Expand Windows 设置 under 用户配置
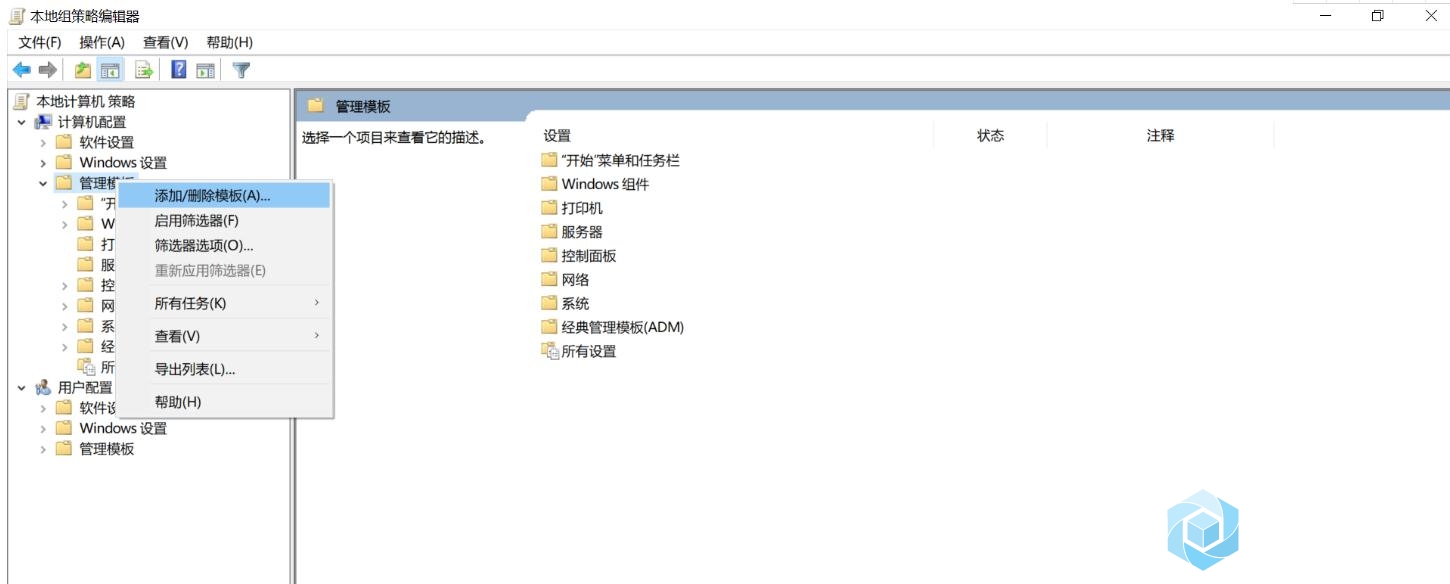The height and width of the screenshot is (584, 1450). (43, 428)
